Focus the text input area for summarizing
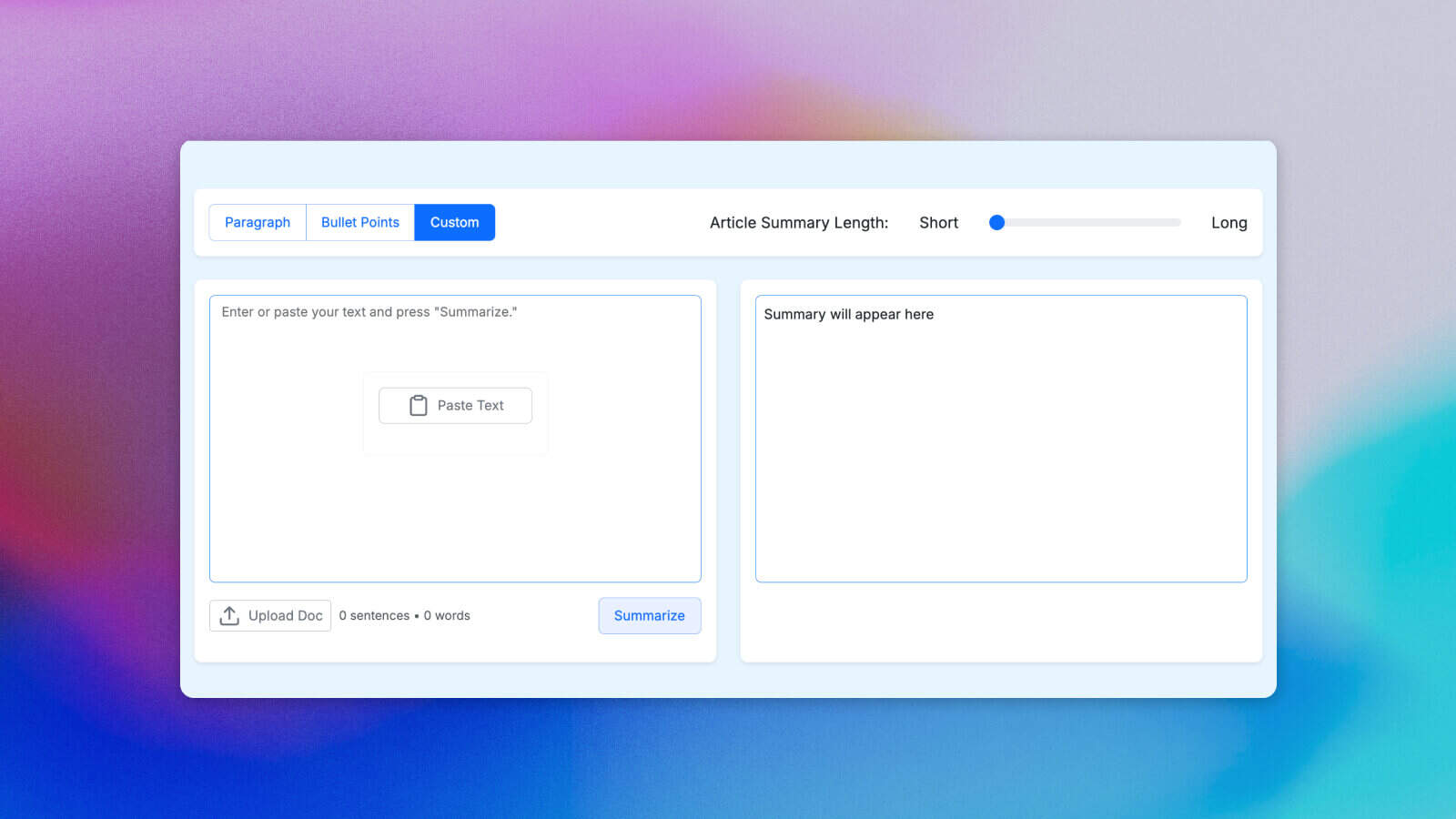This screenshot has height=819, width=1456. coord(455,510)
